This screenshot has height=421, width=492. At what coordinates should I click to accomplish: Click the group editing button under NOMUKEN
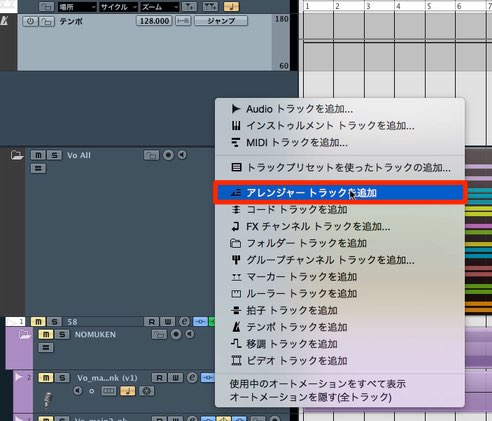(46, 348)
